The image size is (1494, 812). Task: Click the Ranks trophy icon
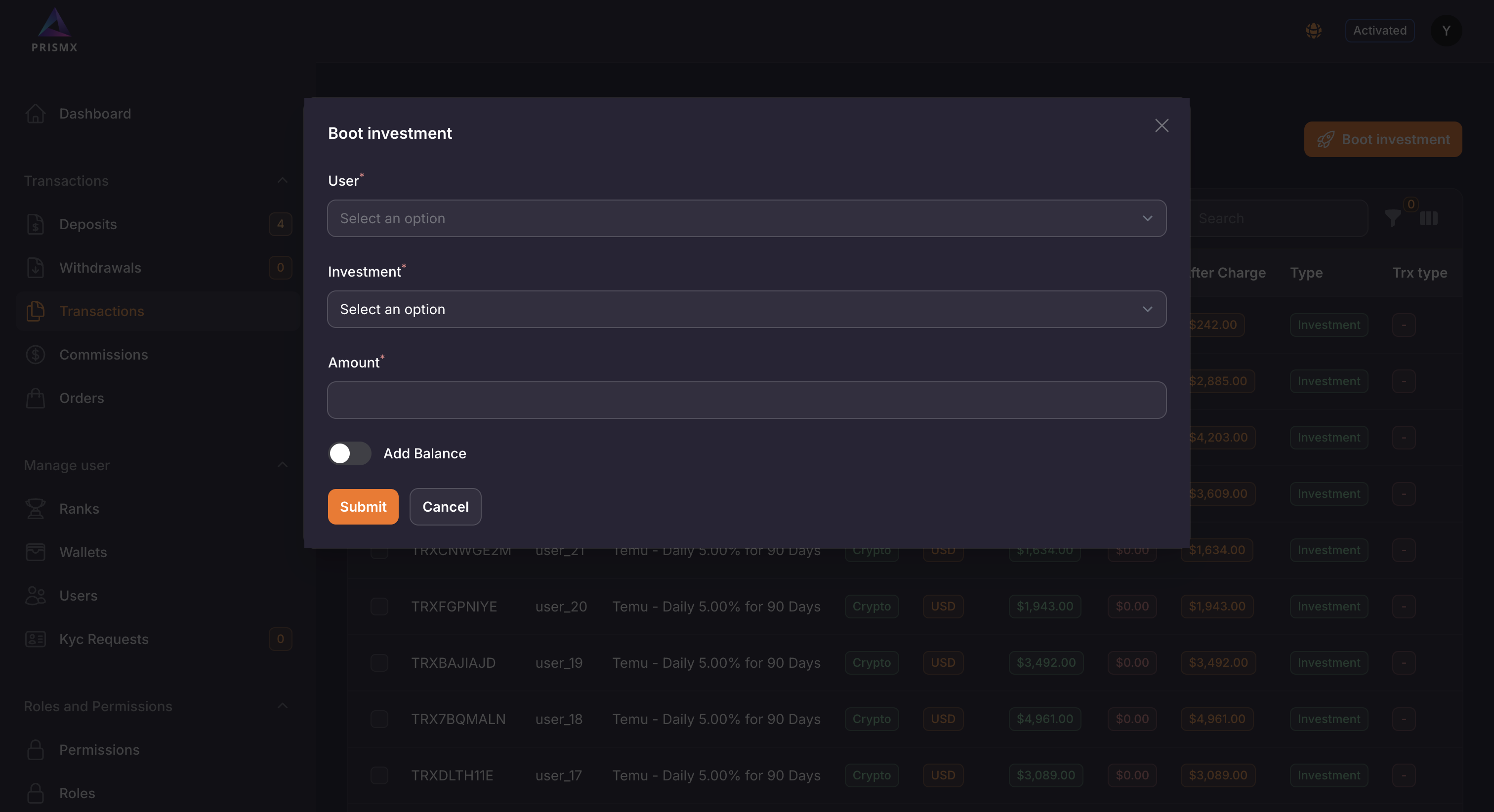pyautogui.click(x=36, y=509)
